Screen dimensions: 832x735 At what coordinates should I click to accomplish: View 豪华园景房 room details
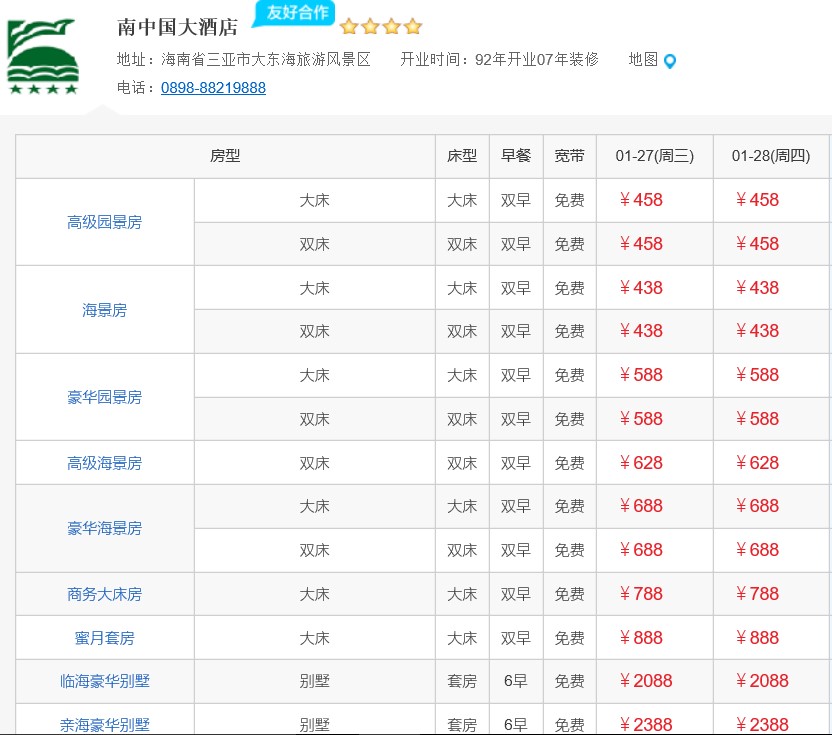[x=104, y=397]
